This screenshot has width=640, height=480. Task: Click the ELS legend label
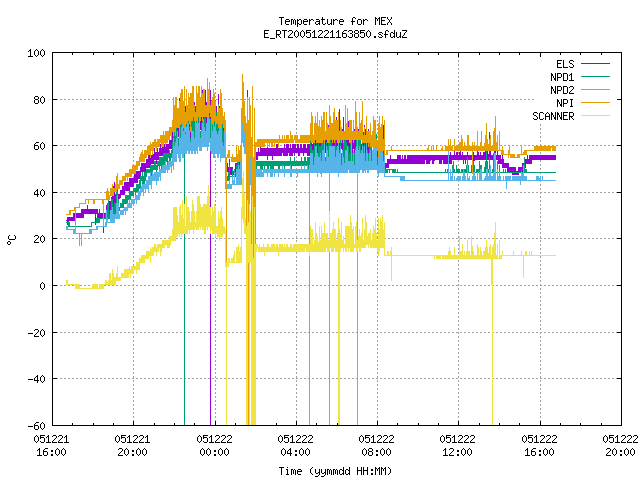click(x=565, y=64)
